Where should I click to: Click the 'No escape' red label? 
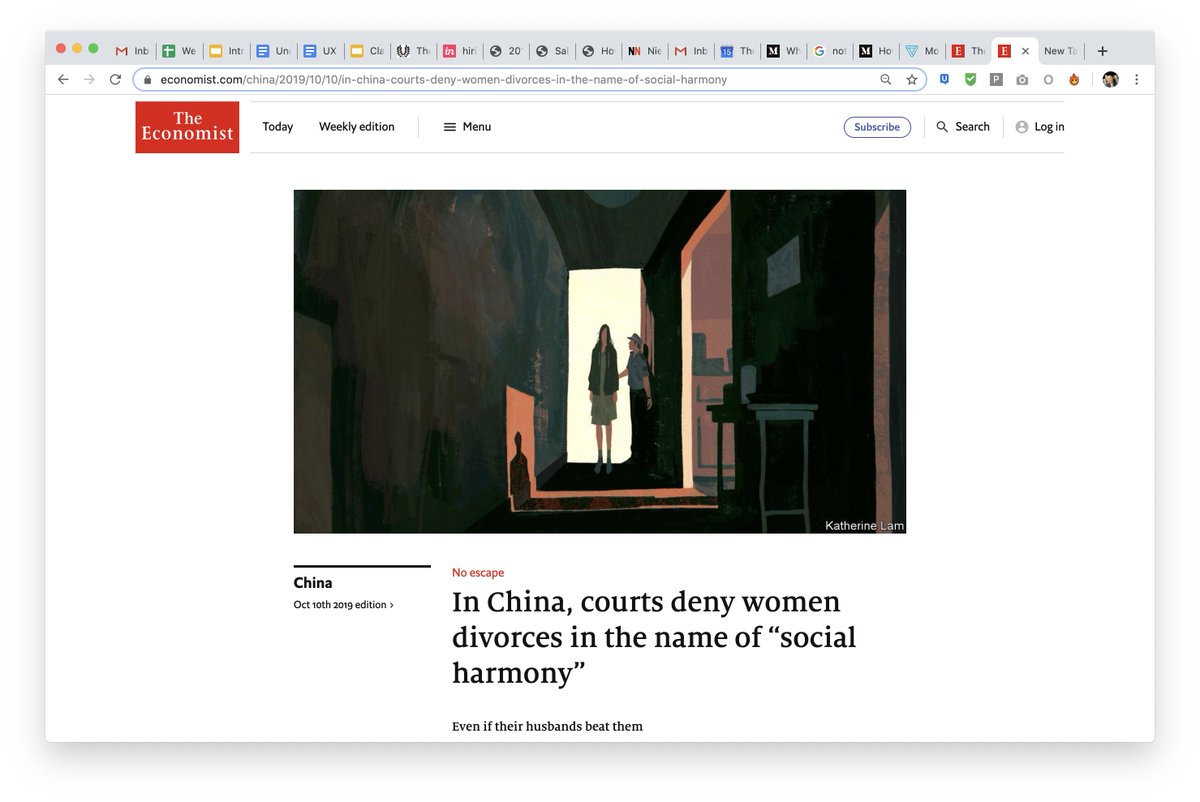click(478, 573)
